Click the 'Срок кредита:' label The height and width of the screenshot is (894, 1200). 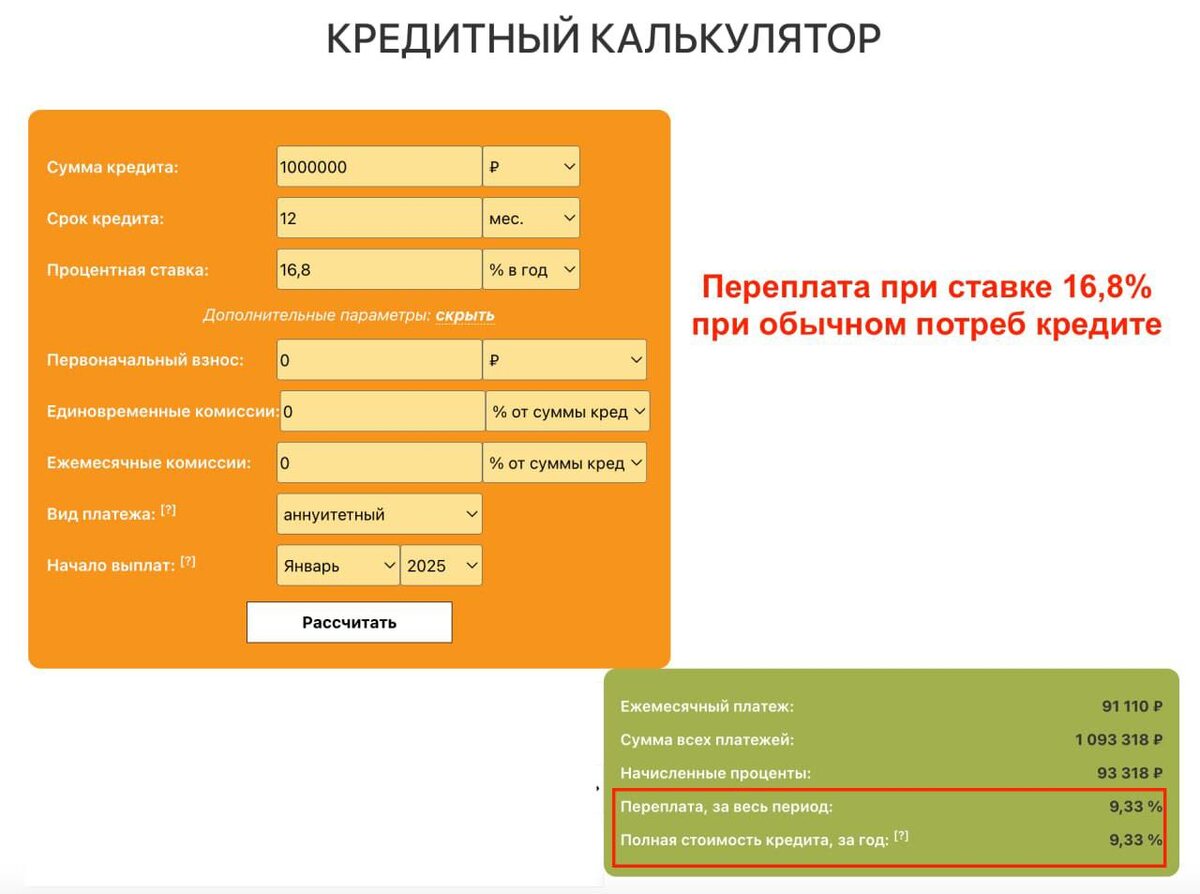[x=105, y=218]
